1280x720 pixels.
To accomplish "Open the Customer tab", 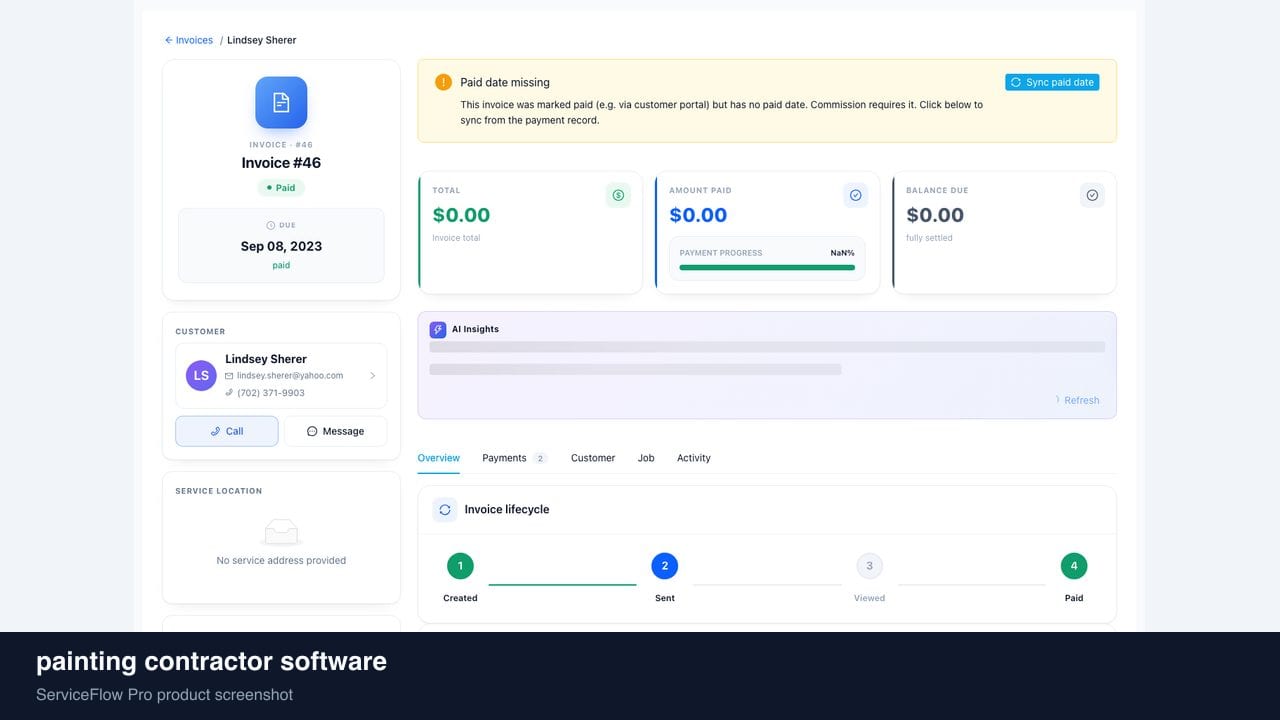I will (593, 458).
